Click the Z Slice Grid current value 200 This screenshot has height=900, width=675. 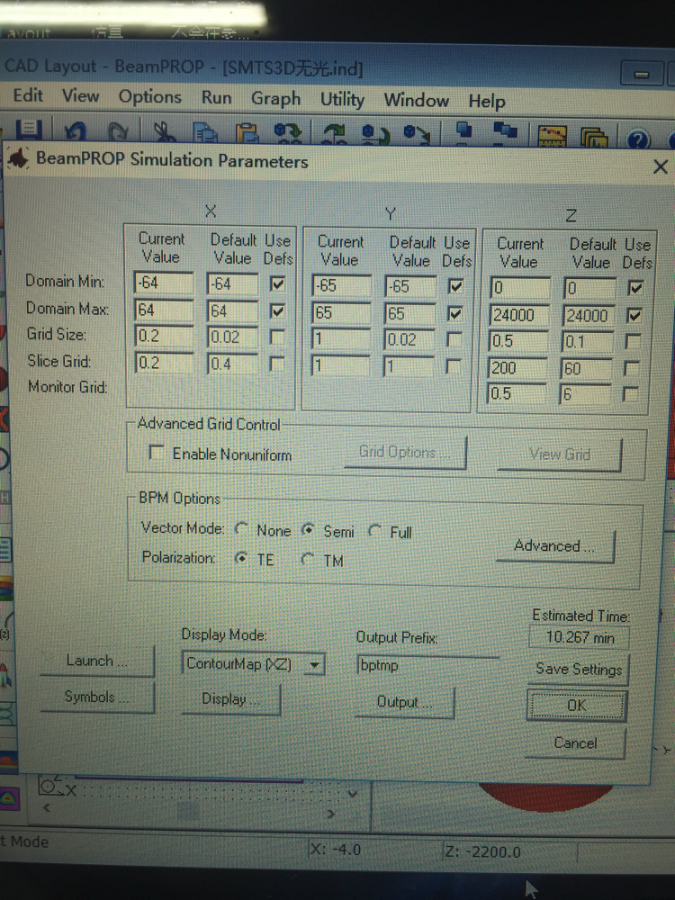[x=518, y=367]
